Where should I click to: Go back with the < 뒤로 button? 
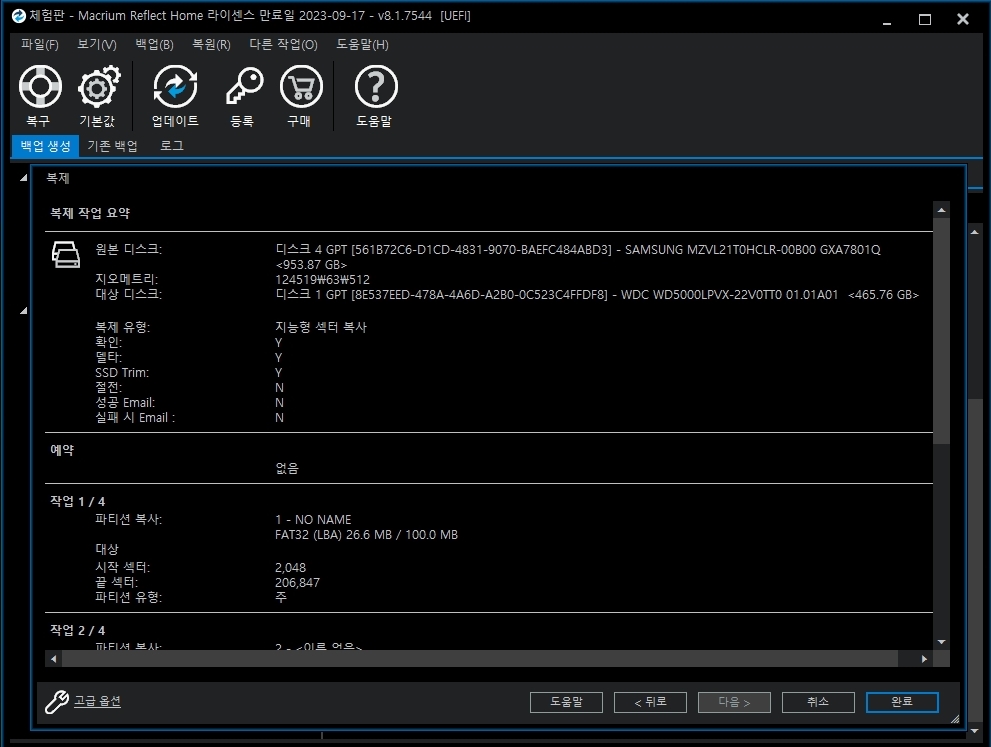650,702
